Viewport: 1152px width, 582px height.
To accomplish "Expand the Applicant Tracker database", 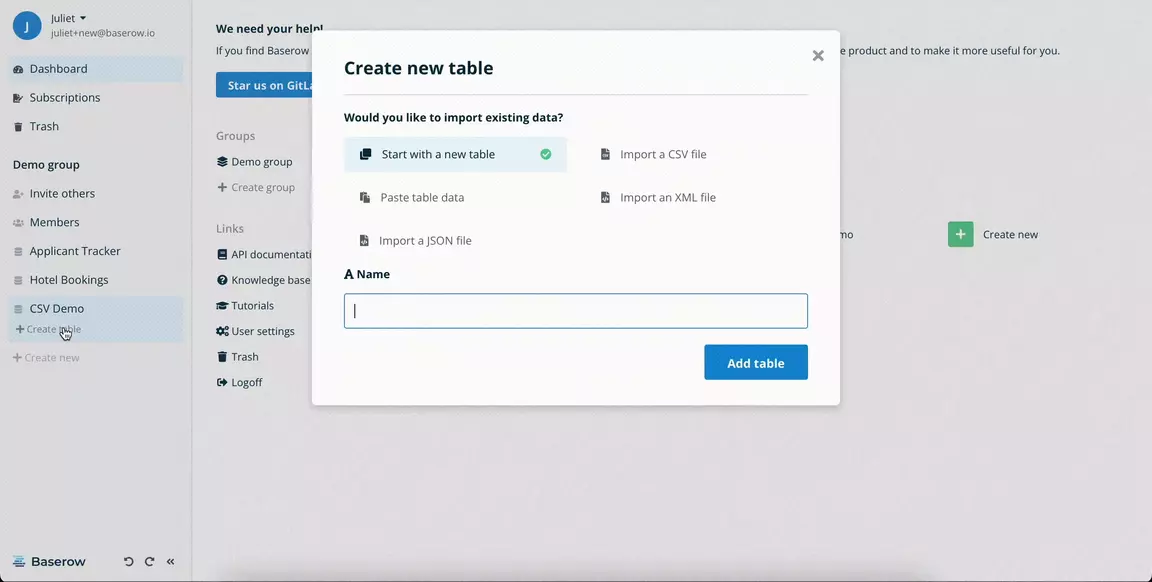I will point(74,251).
